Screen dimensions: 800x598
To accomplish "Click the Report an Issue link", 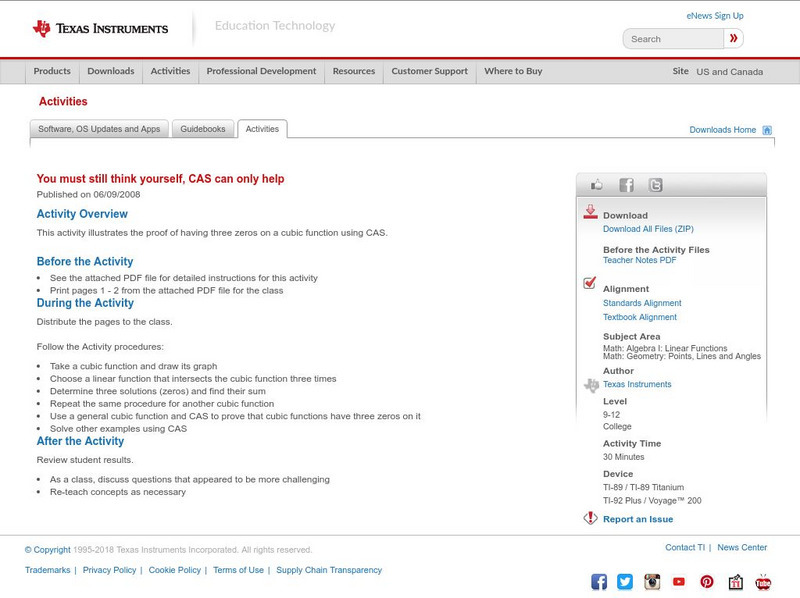I will [x=638, y=519].
